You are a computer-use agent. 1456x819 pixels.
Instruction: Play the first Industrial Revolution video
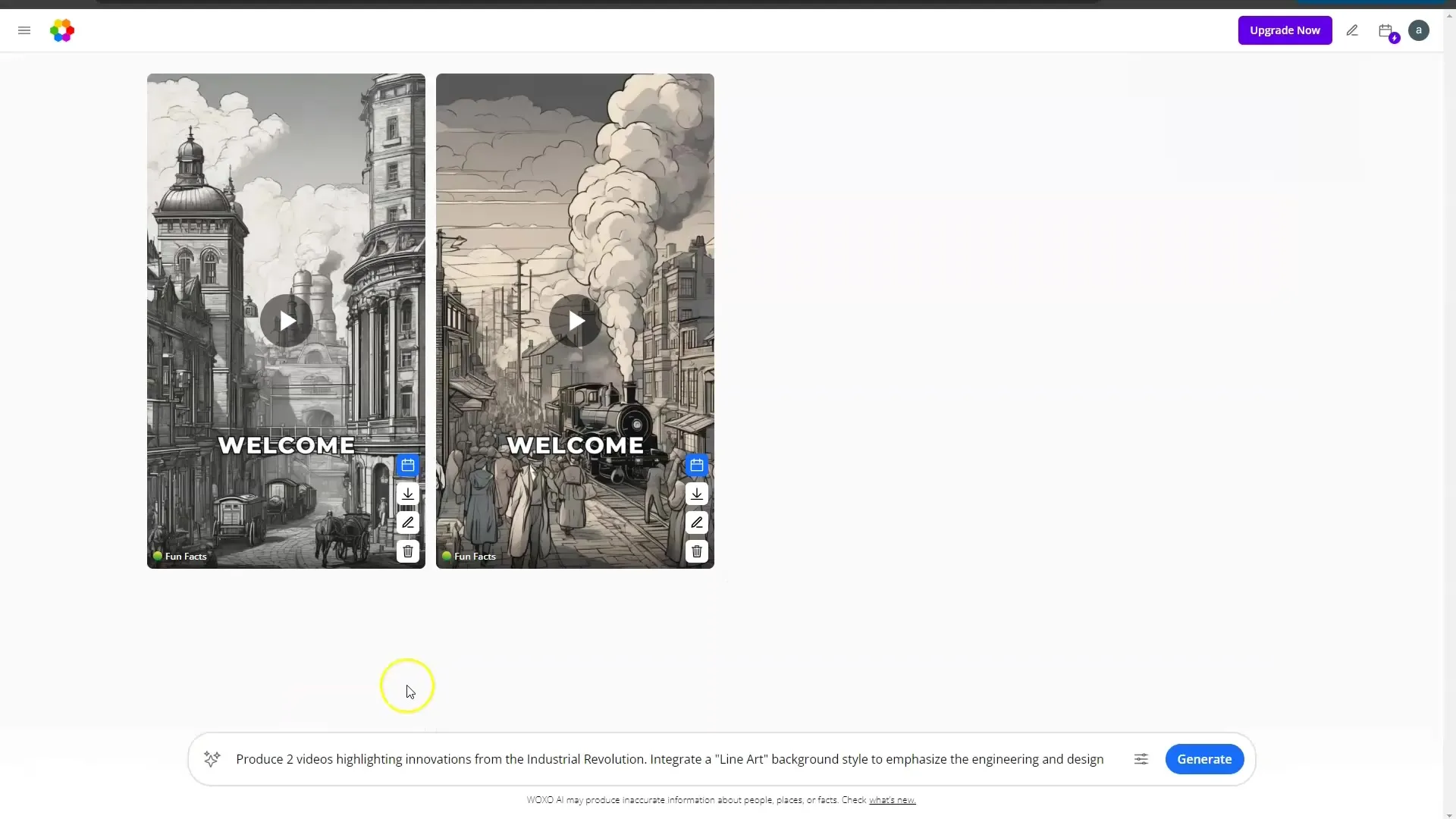coord(286,321)
